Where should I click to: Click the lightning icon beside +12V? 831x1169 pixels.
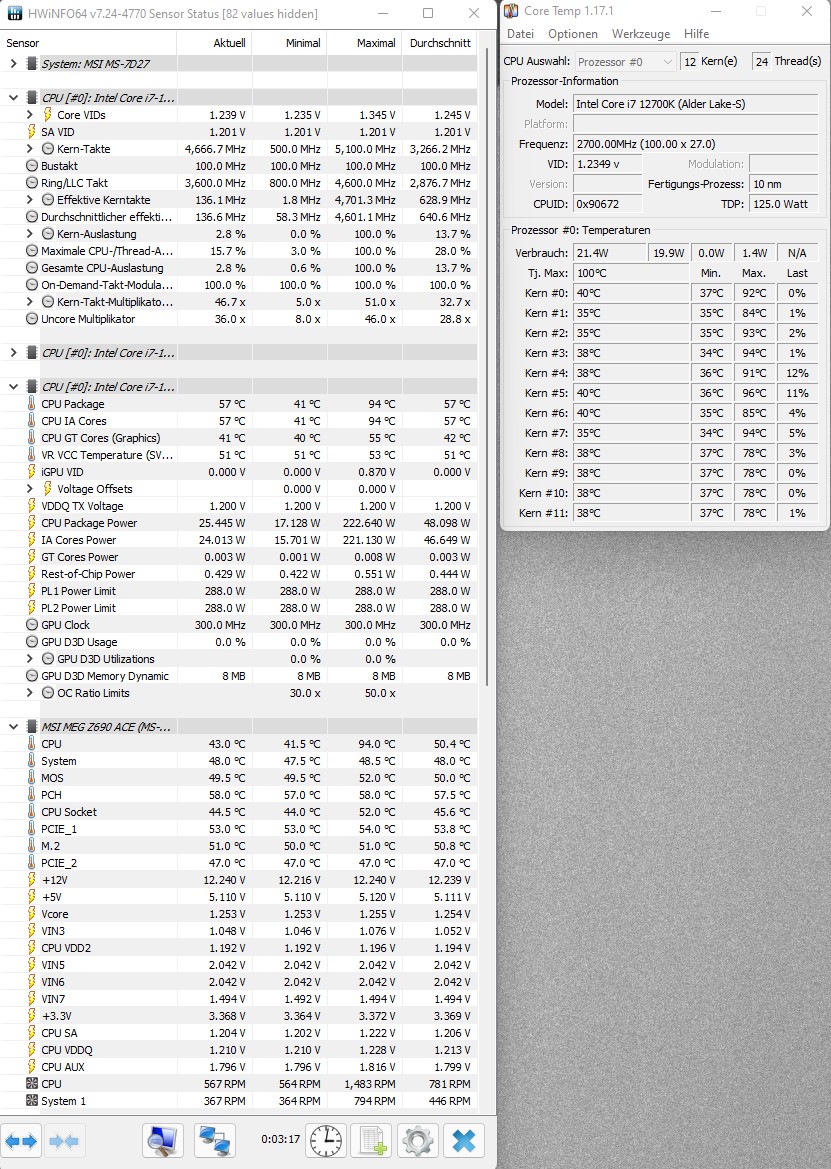(x=31, y=880)
